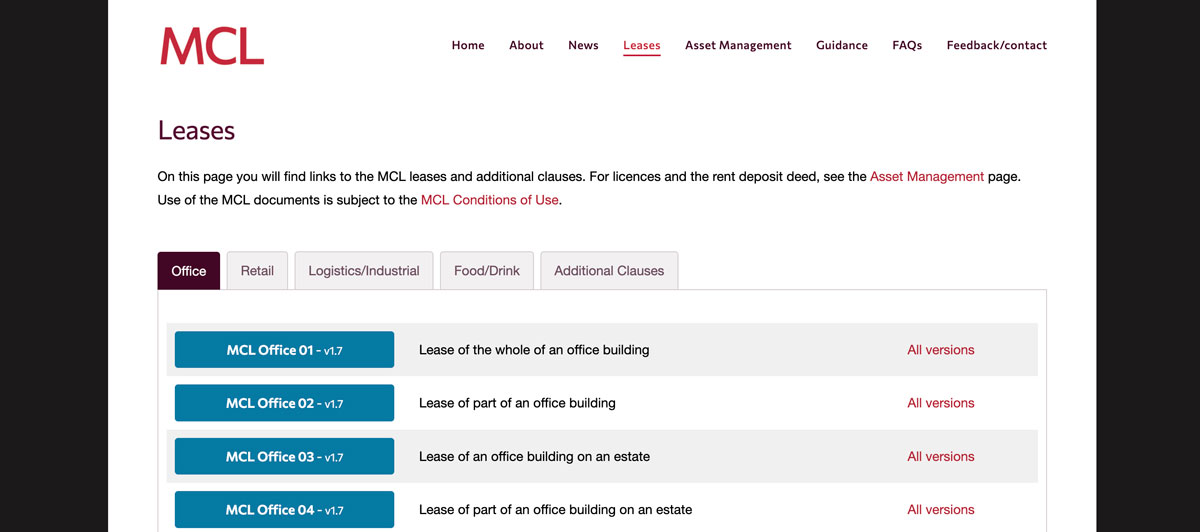Viewport: 1200px width, 532px height.
Task: Open MCL Office 03 v1.7 document
Action: click(x=284, y=456)
